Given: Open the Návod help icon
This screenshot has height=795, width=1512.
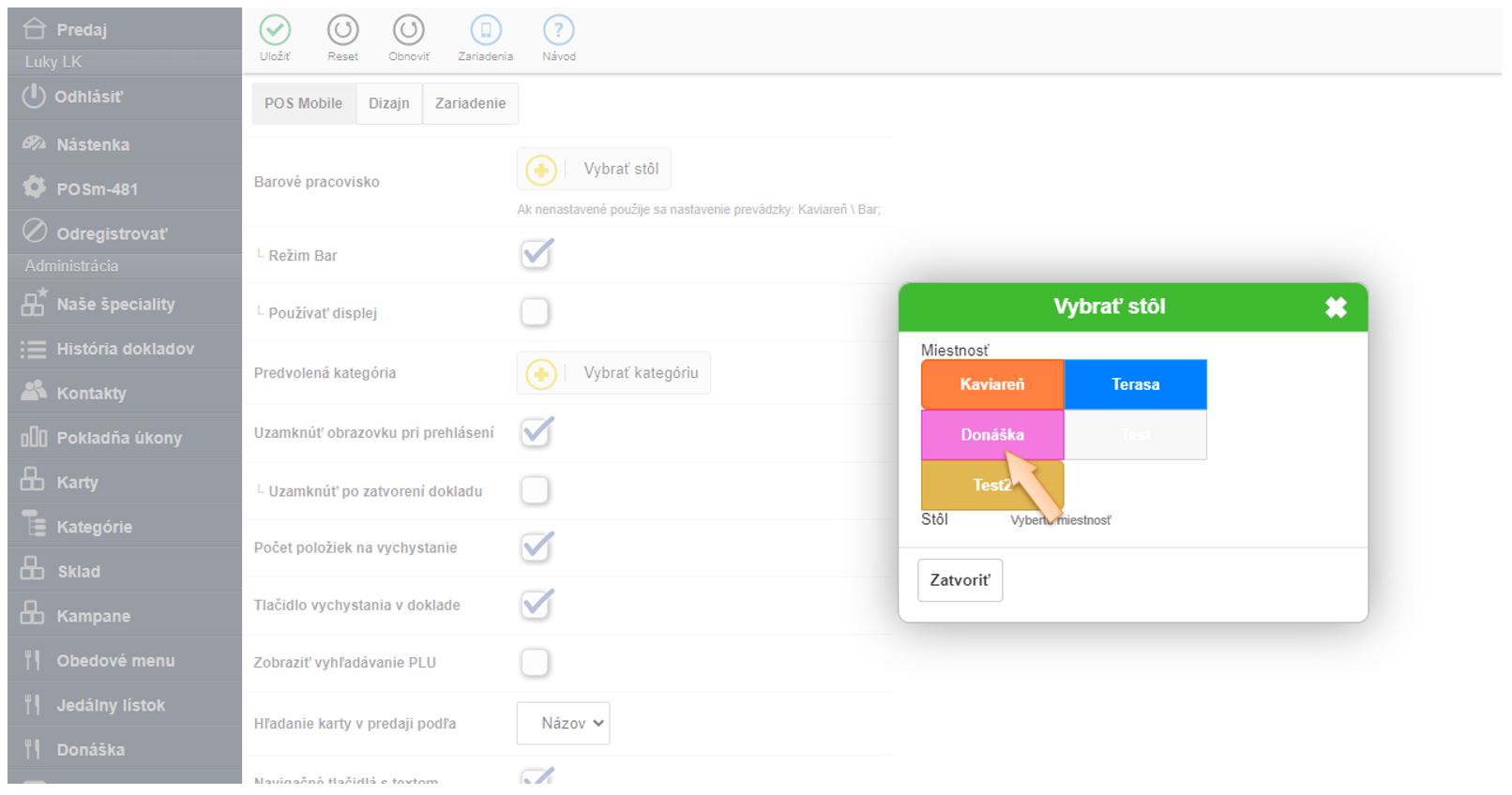Looking at the screenshot, I should pyautogui.click(x=558, y=31).
